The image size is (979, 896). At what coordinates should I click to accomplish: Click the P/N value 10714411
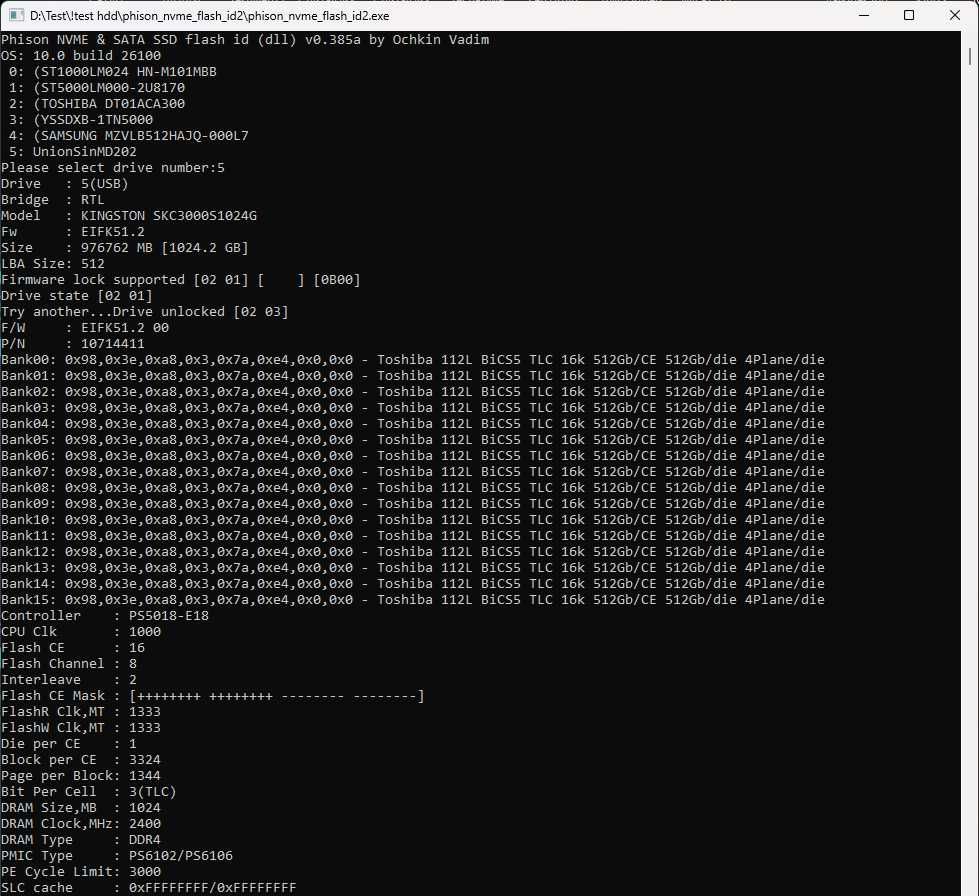click(113, 343)
